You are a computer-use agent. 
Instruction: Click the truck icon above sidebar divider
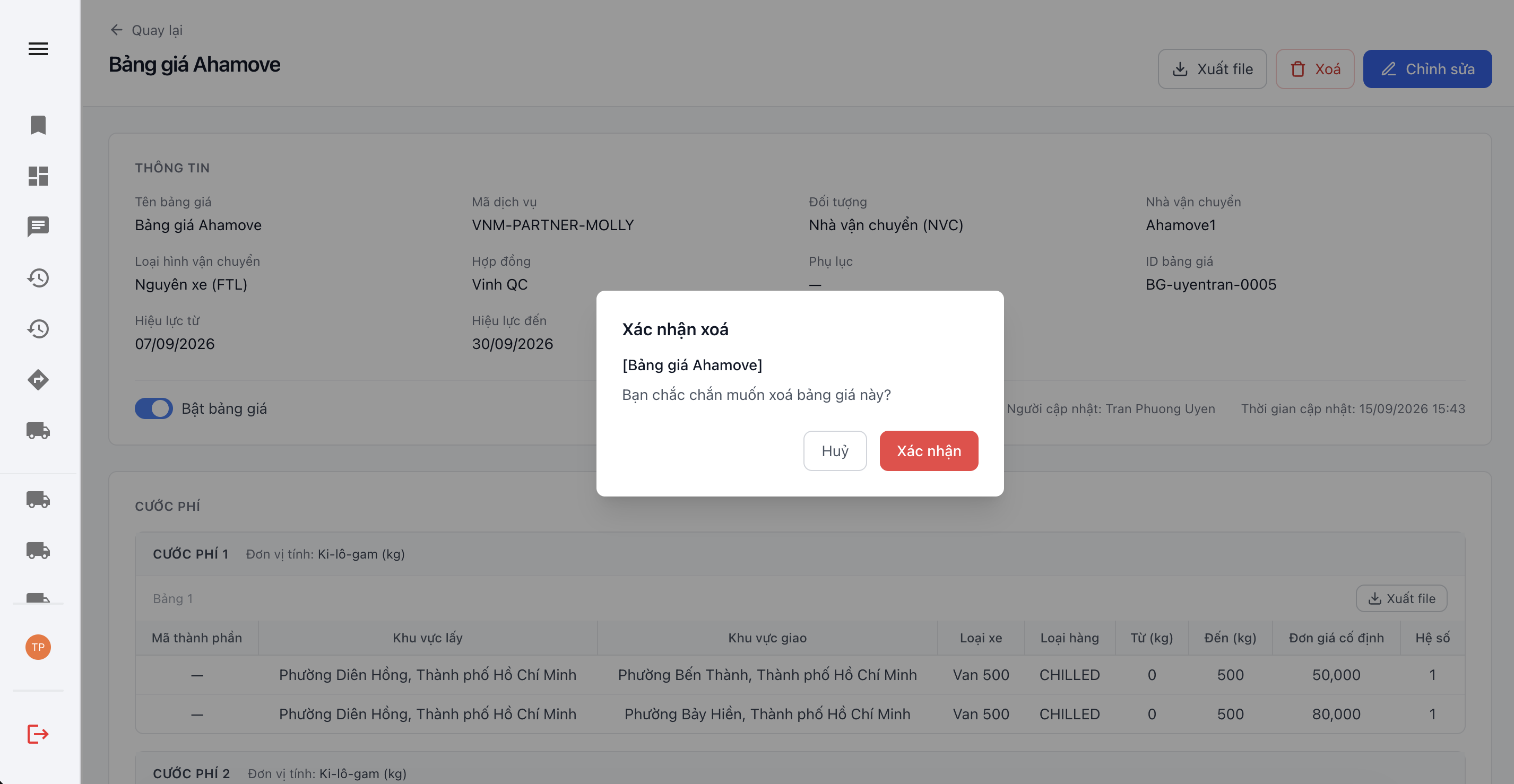tap(38, 430)
